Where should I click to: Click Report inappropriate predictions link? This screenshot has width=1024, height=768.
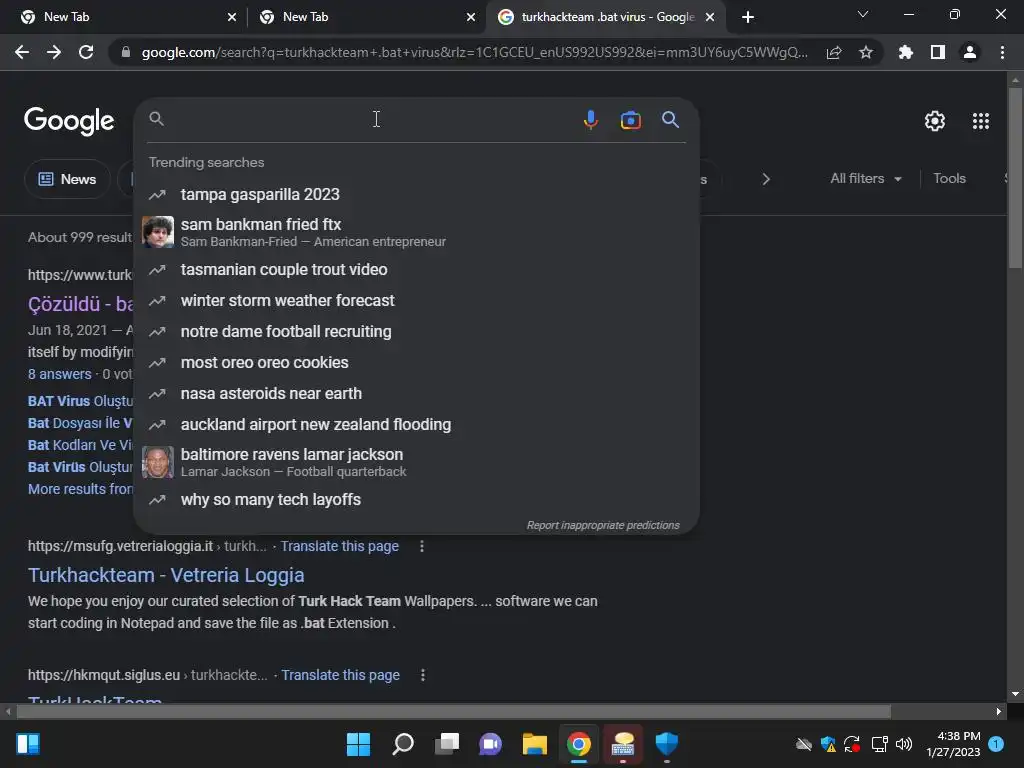click(603, 525)
